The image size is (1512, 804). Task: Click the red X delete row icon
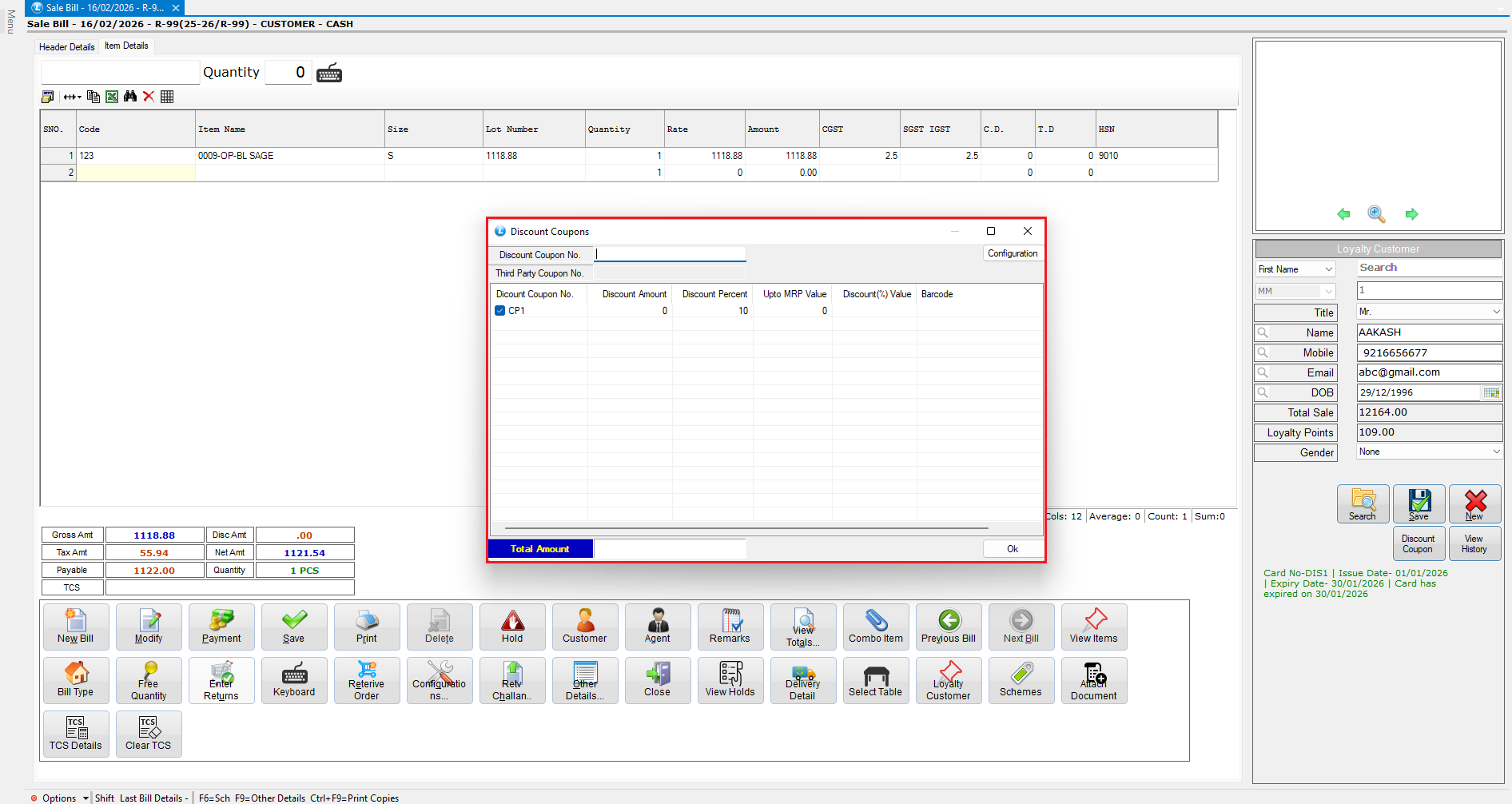(x=149, y=97)
